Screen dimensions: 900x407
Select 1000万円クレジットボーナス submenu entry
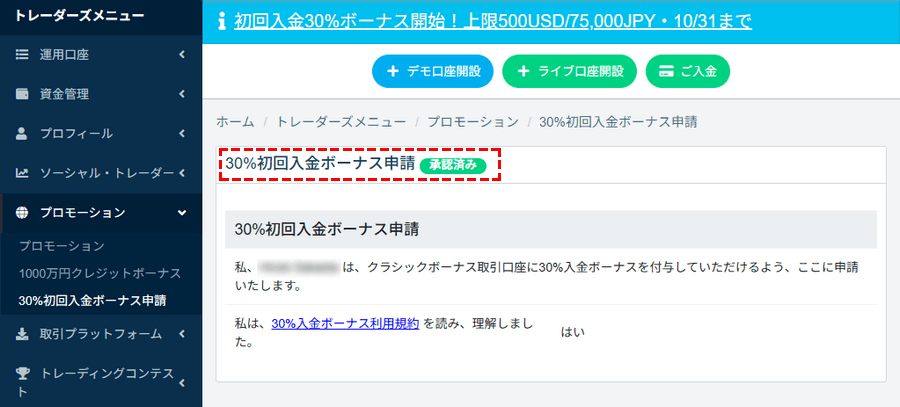[100, 273]
